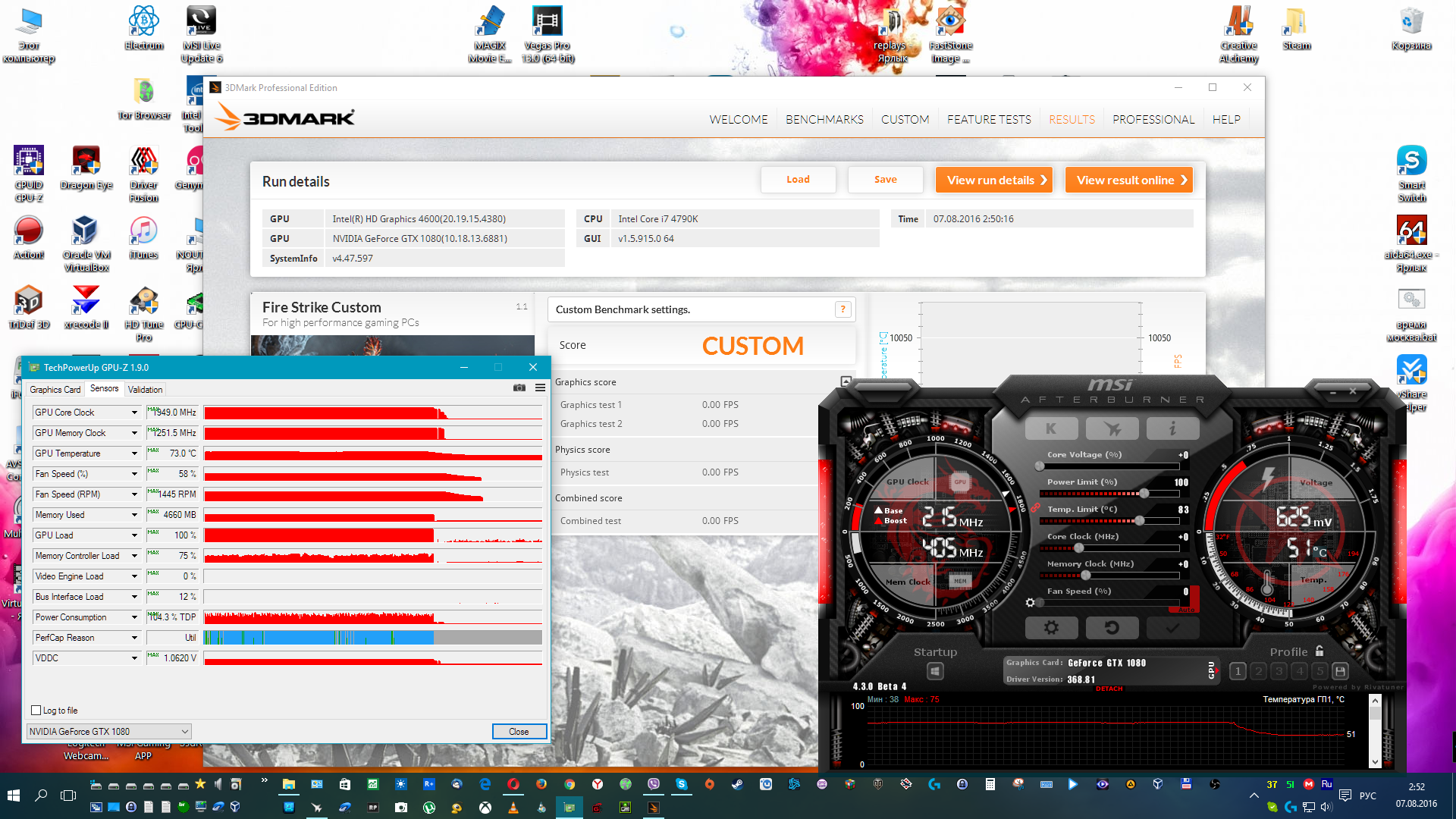Toggle the power and temperature link icon
Image resolution: width=1456 pixels, height=819 pixels.
[1034, 508]
